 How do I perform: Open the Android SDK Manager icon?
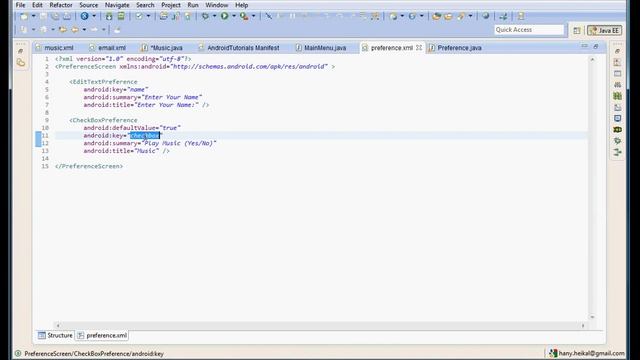pyautogui.click(x=109, y=16)
